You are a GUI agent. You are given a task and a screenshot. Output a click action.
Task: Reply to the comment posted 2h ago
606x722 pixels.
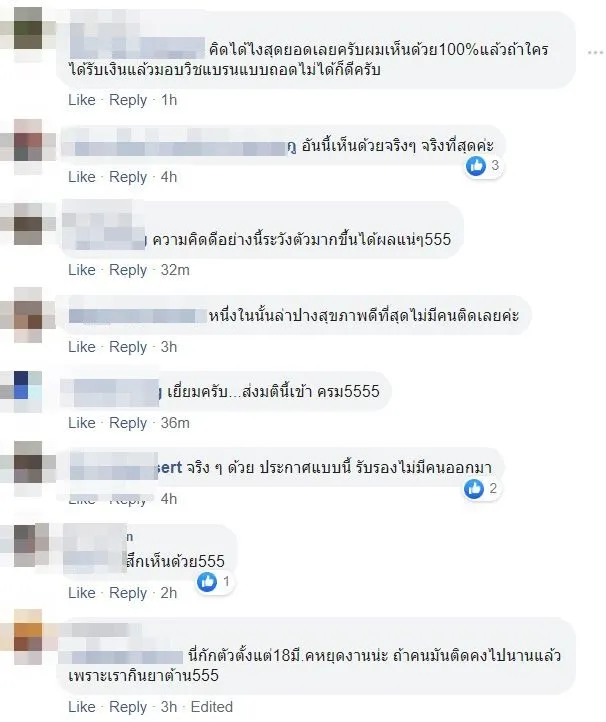pos(128,593)
